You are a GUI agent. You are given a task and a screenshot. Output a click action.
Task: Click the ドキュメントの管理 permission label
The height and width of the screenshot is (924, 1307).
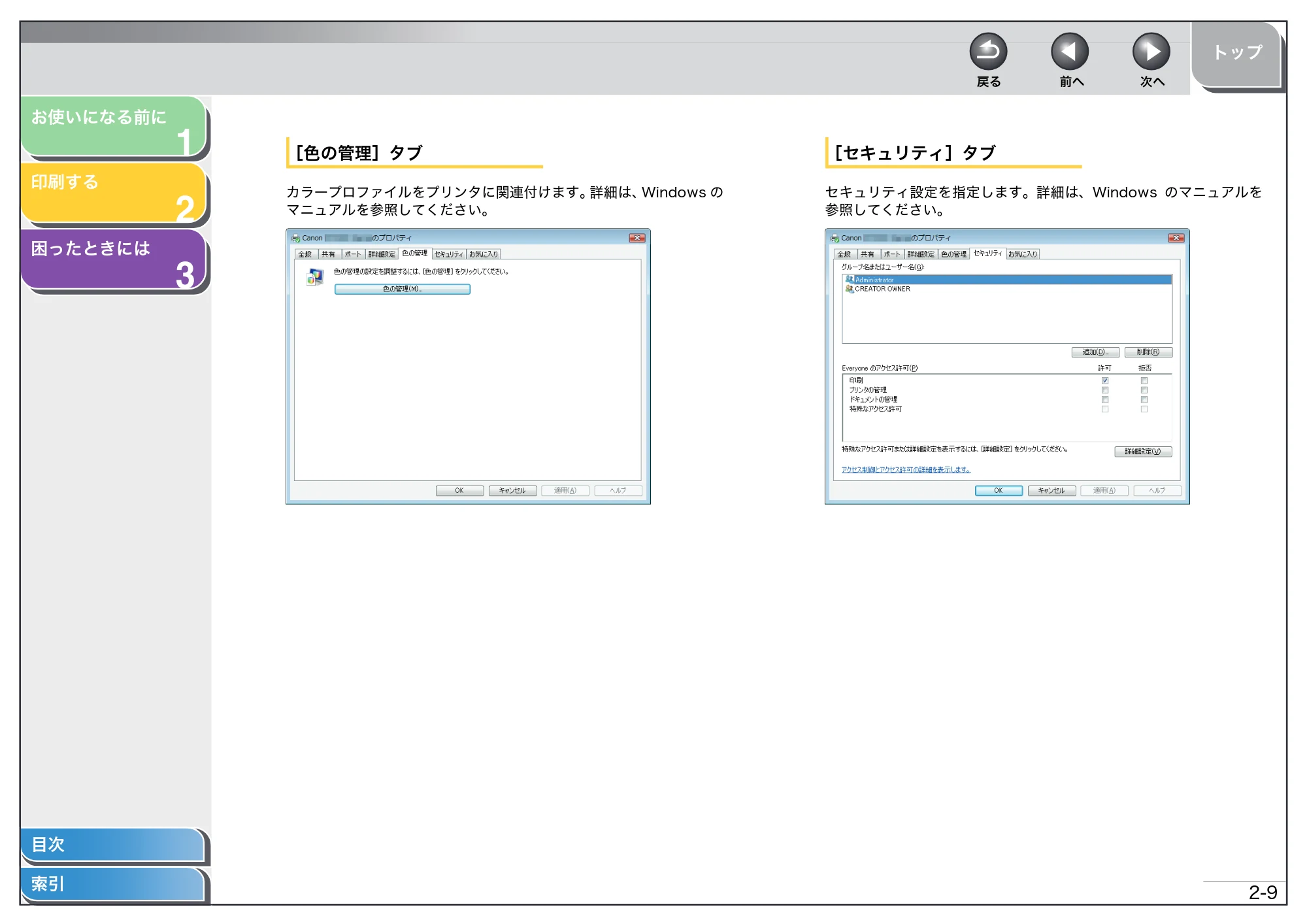[873, 399]
